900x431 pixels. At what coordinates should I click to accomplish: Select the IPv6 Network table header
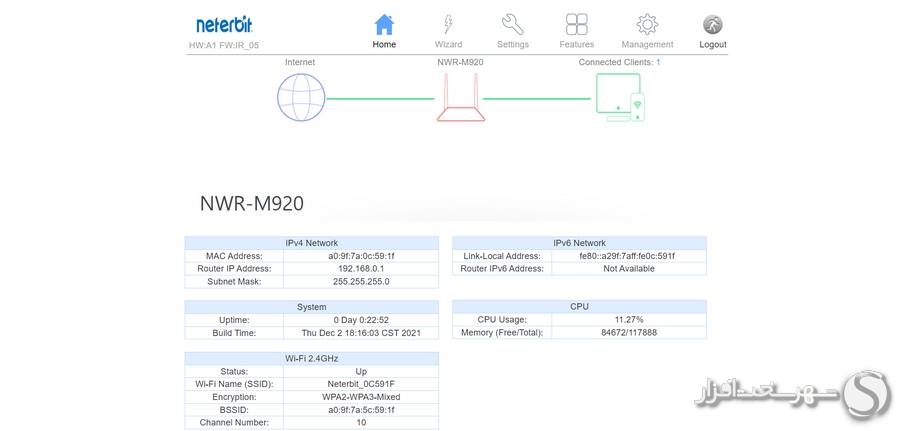579,243
